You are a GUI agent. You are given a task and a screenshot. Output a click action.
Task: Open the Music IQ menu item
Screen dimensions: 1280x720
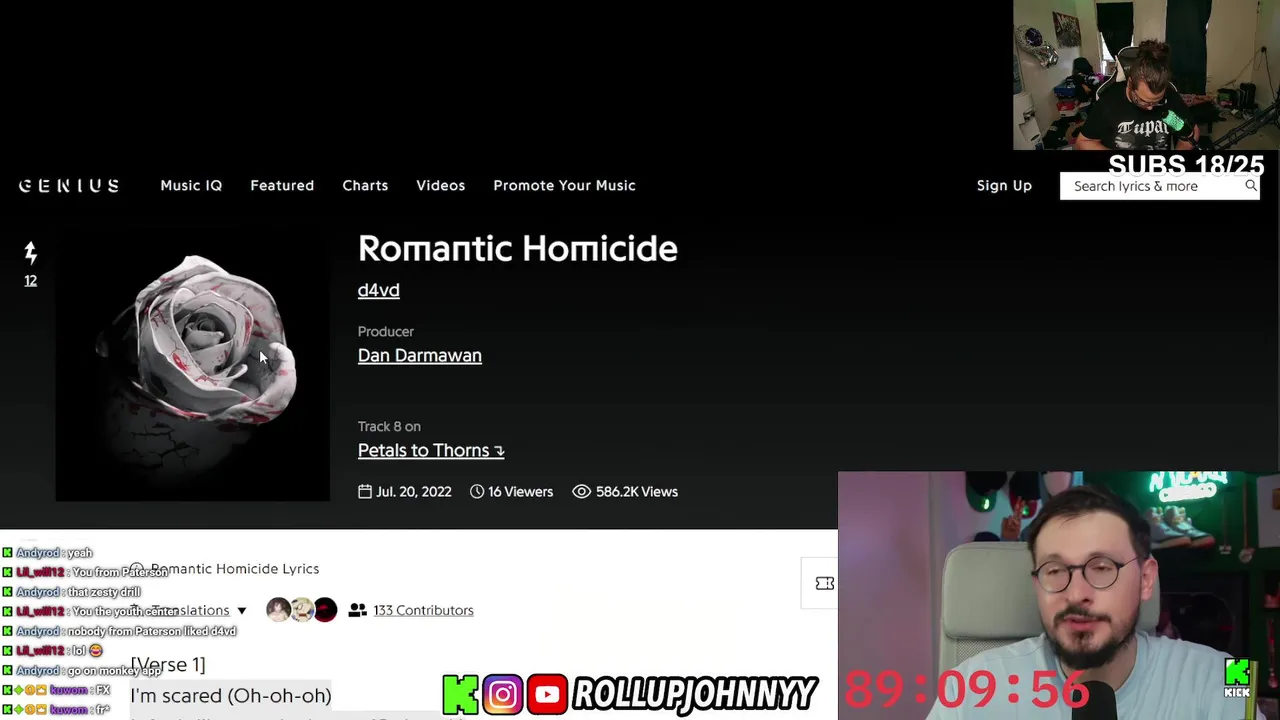(x=191, y=185)
